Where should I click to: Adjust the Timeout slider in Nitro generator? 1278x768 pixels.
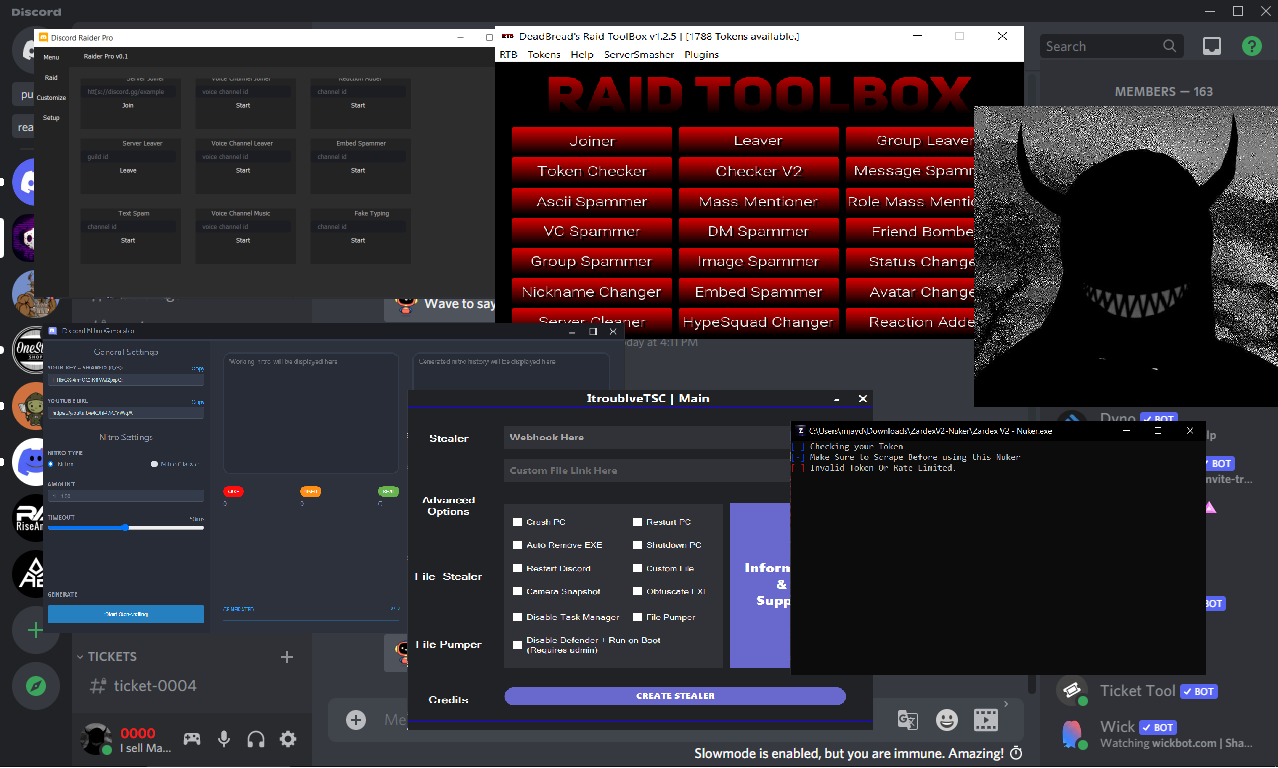click(x=126, y=527)
